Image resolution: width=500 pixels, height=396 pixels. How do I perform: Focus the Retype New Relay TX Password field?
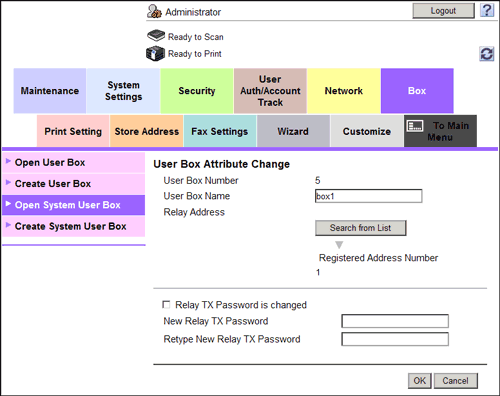pos(395,339)
